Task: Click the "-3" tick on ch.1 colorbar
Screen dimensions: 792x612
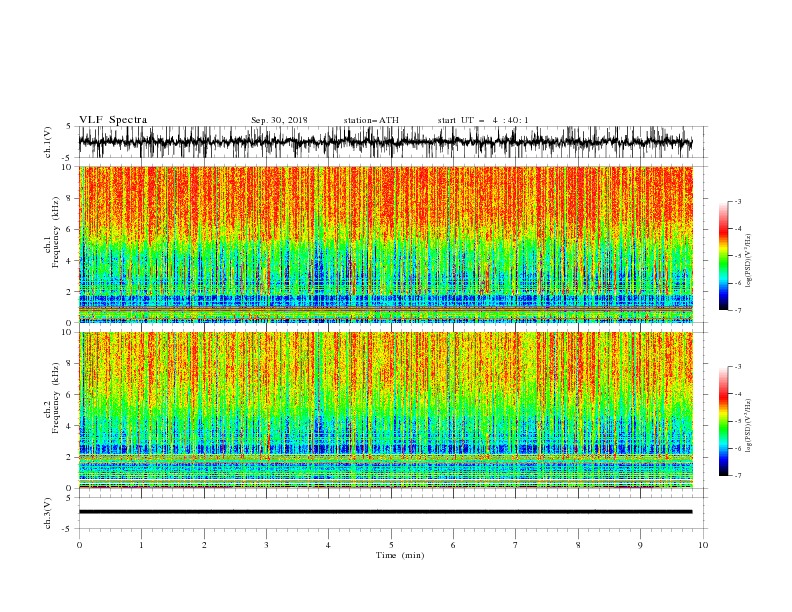Action: point(738,201)
